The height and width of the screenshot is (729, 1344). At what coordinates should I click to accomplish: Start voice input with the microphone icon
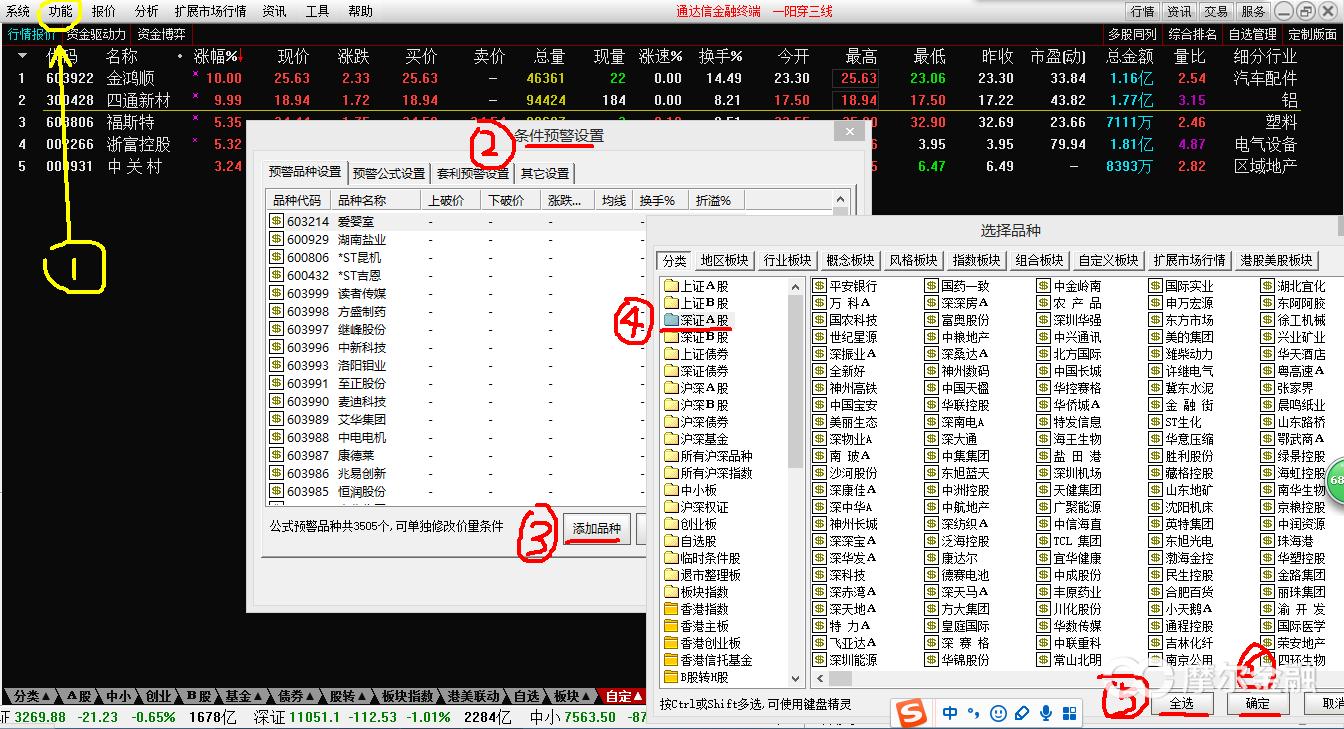tap(1046, 713)
